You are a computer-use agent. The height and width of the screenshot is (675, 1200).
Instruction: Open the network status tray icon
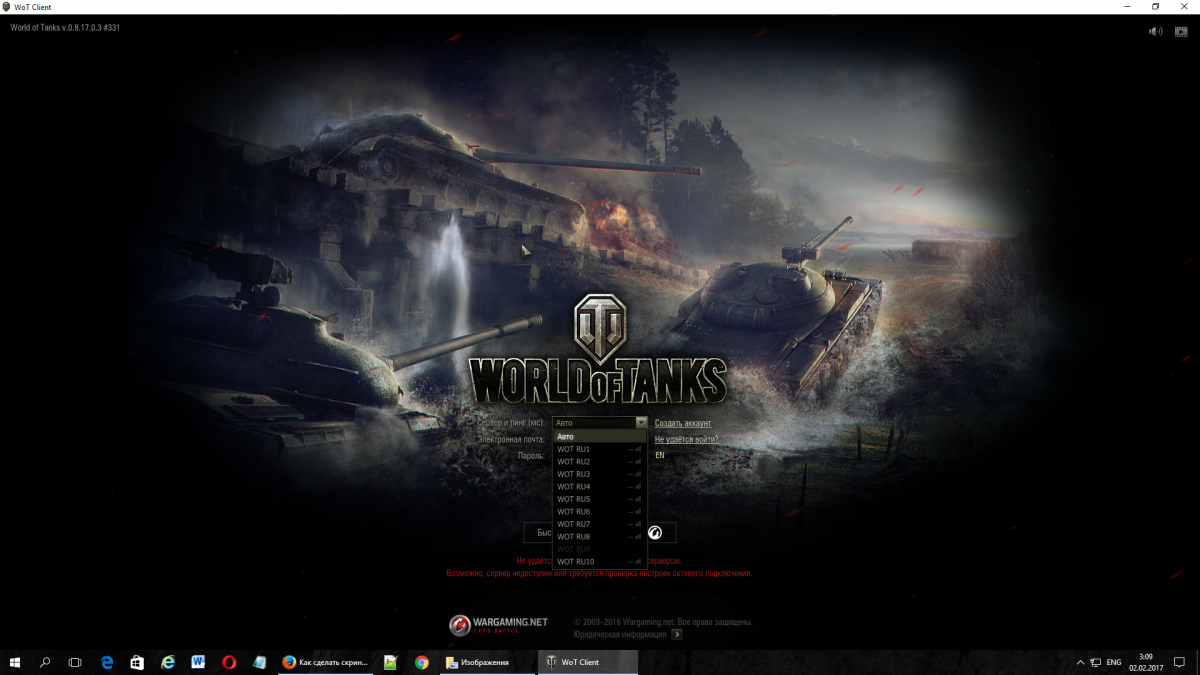tap(1096, 662)
